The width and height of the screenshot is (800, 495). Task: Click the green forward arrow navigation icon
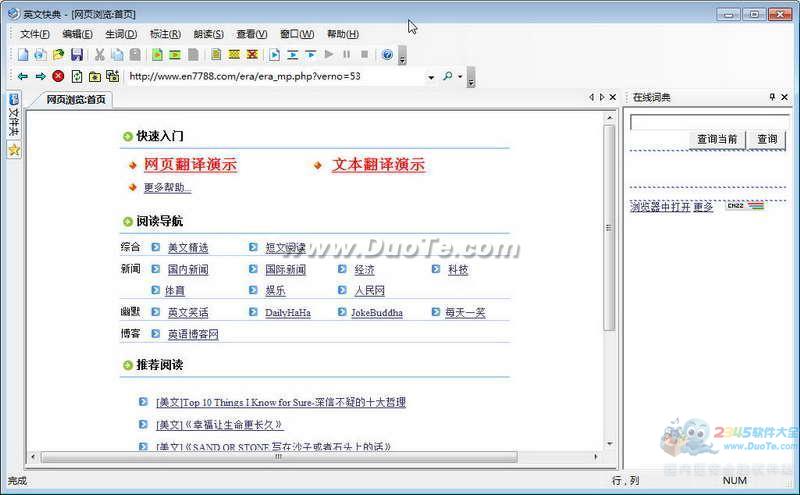coord(40,76)
